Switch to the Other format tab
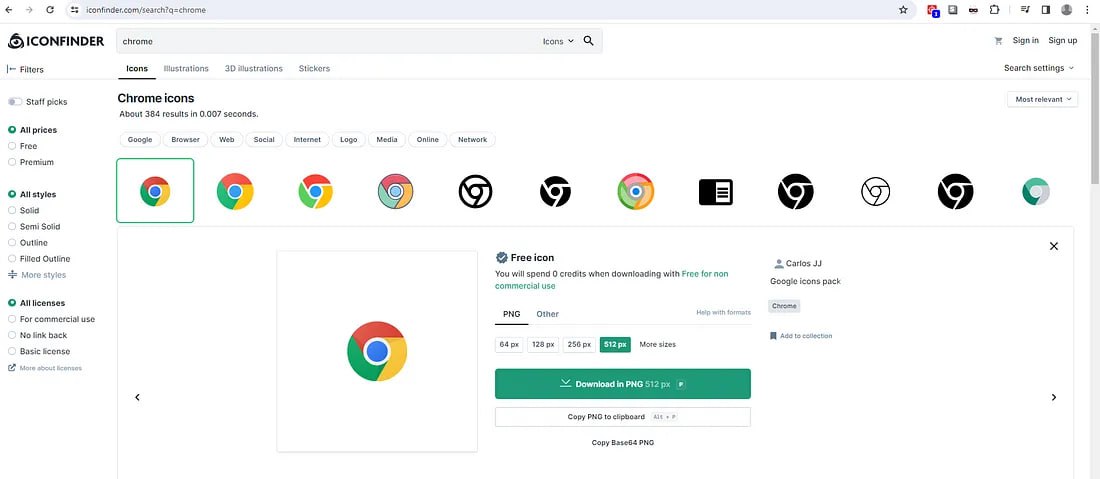The image size is (1100, 479). point(547,313)
